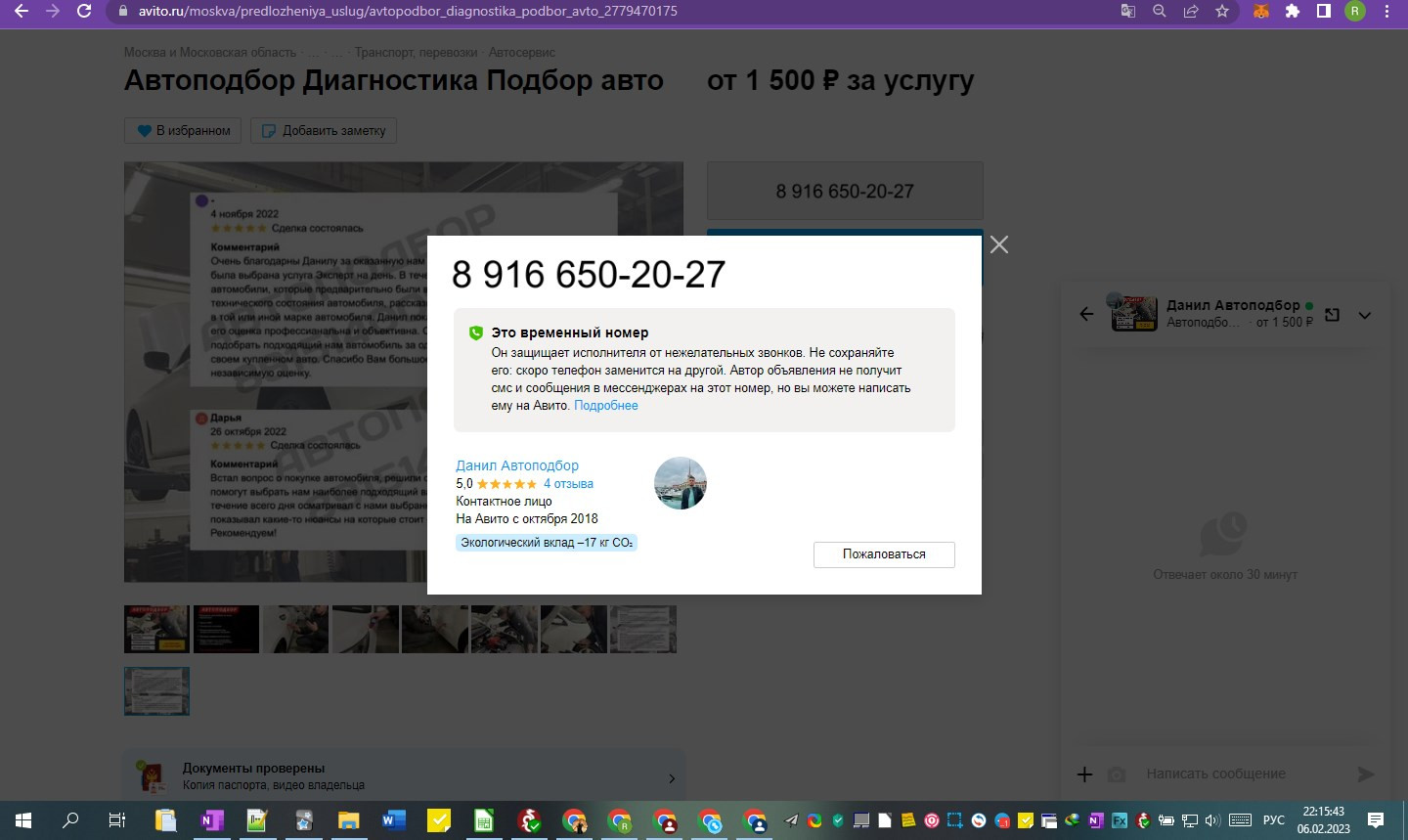Click the plus attachment icon in chat
The image size is (1408, 840).
(x=1084, y=774)
